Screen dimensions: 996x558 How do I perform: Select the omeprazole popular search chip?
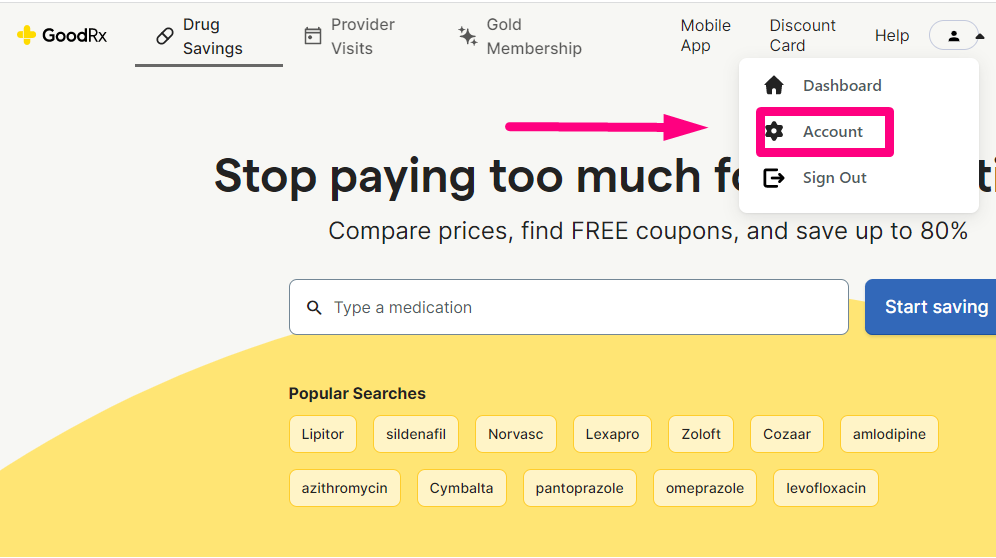coord(704,488)
